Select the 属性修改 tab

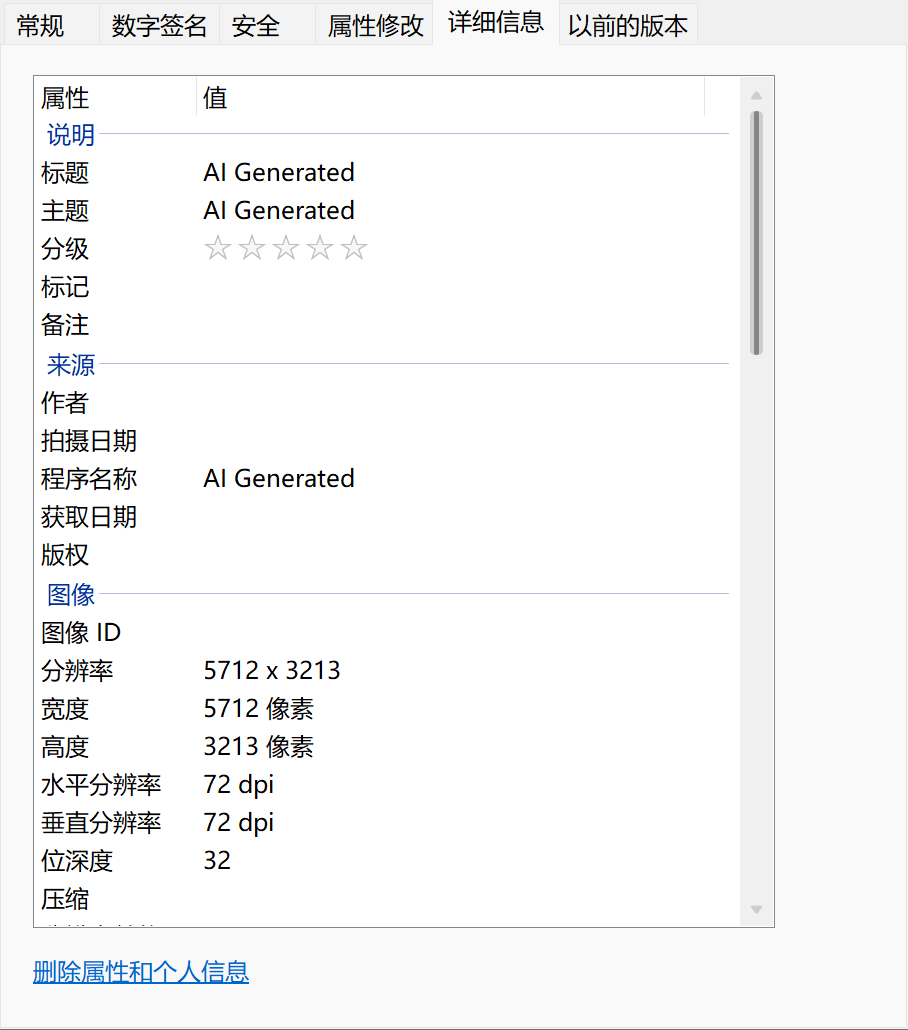375,26
